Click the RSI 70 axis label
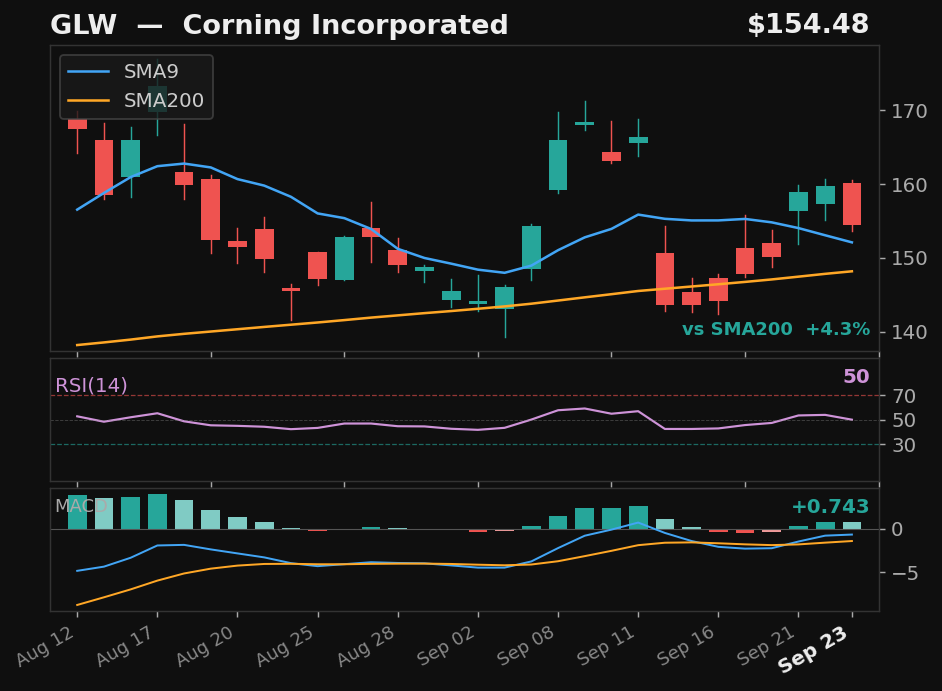 click(x=904, y=396)
